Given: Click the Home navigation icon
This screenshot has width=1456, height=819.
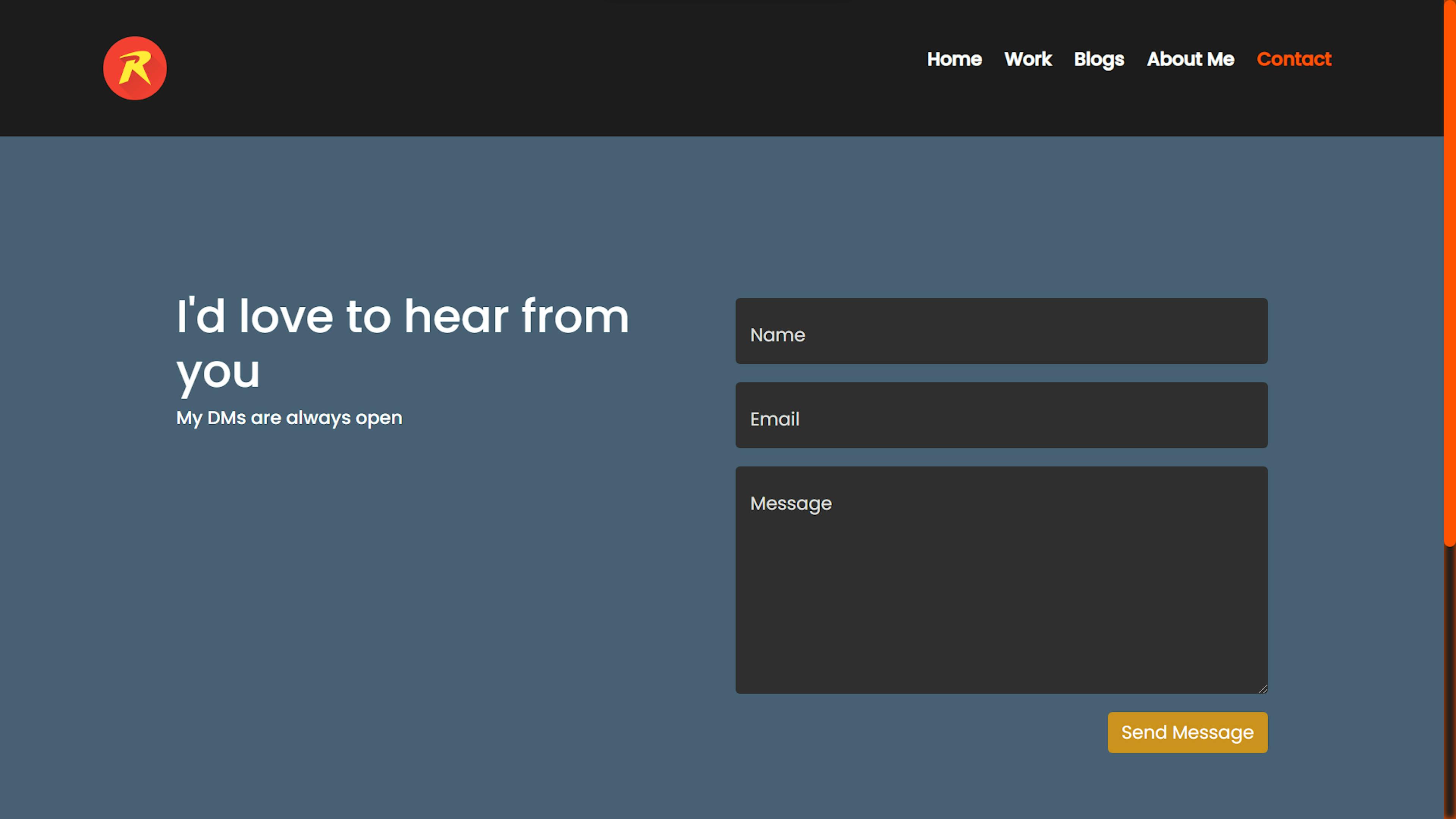Looking at the screenshot, I should pyautogui.click(x=953, y=59).
